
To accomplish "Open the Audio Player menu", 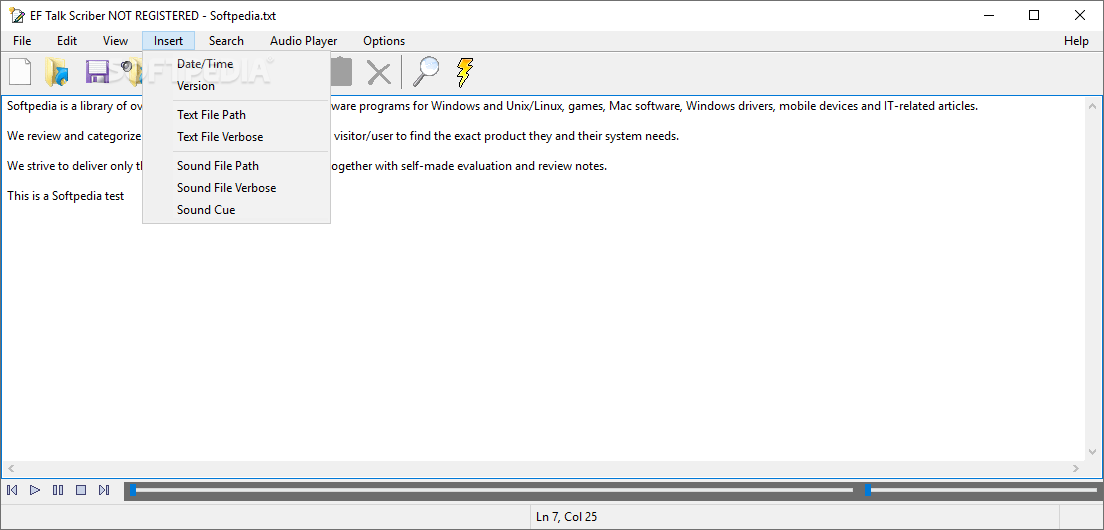I will coord(303,41).
